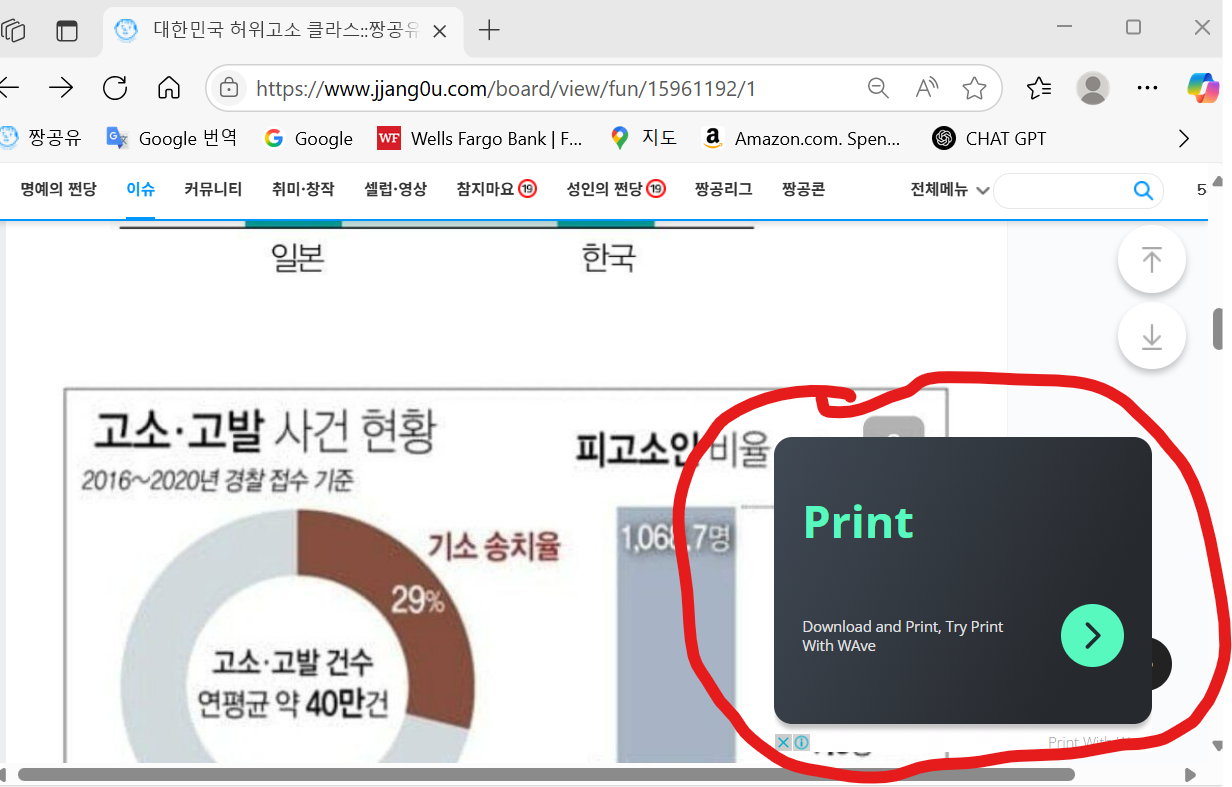Click the green Print ad headline

pos(859,522)
